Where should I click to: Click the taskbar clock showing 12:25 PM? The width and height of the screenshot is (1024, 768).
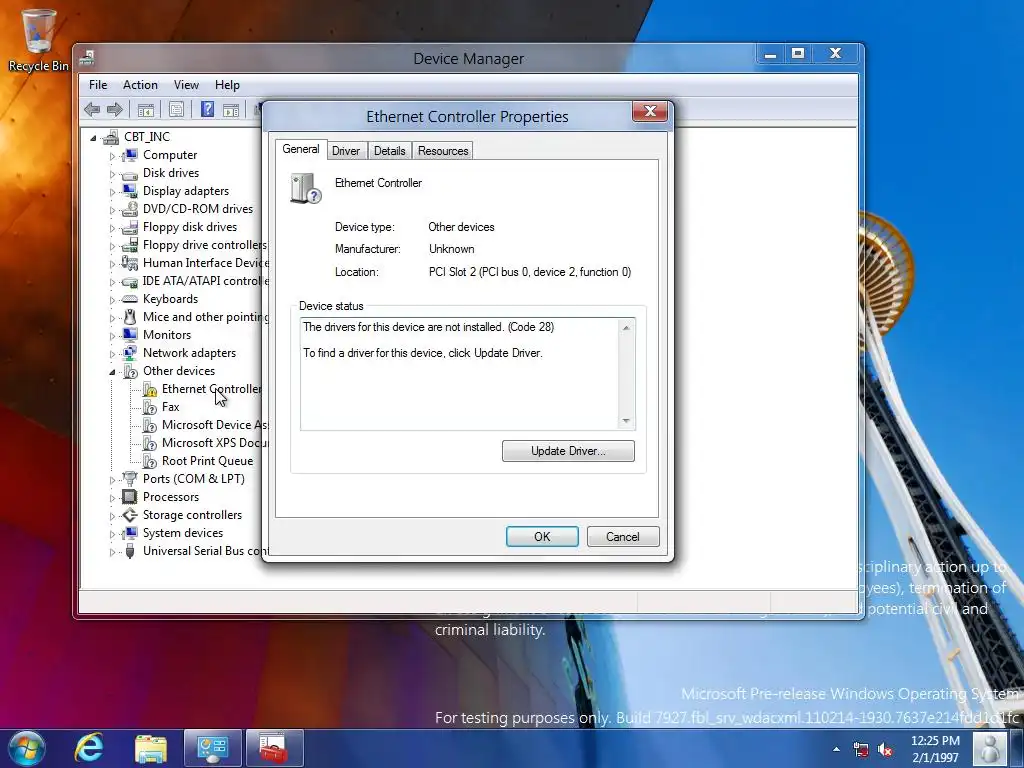[x=935, y=748]
